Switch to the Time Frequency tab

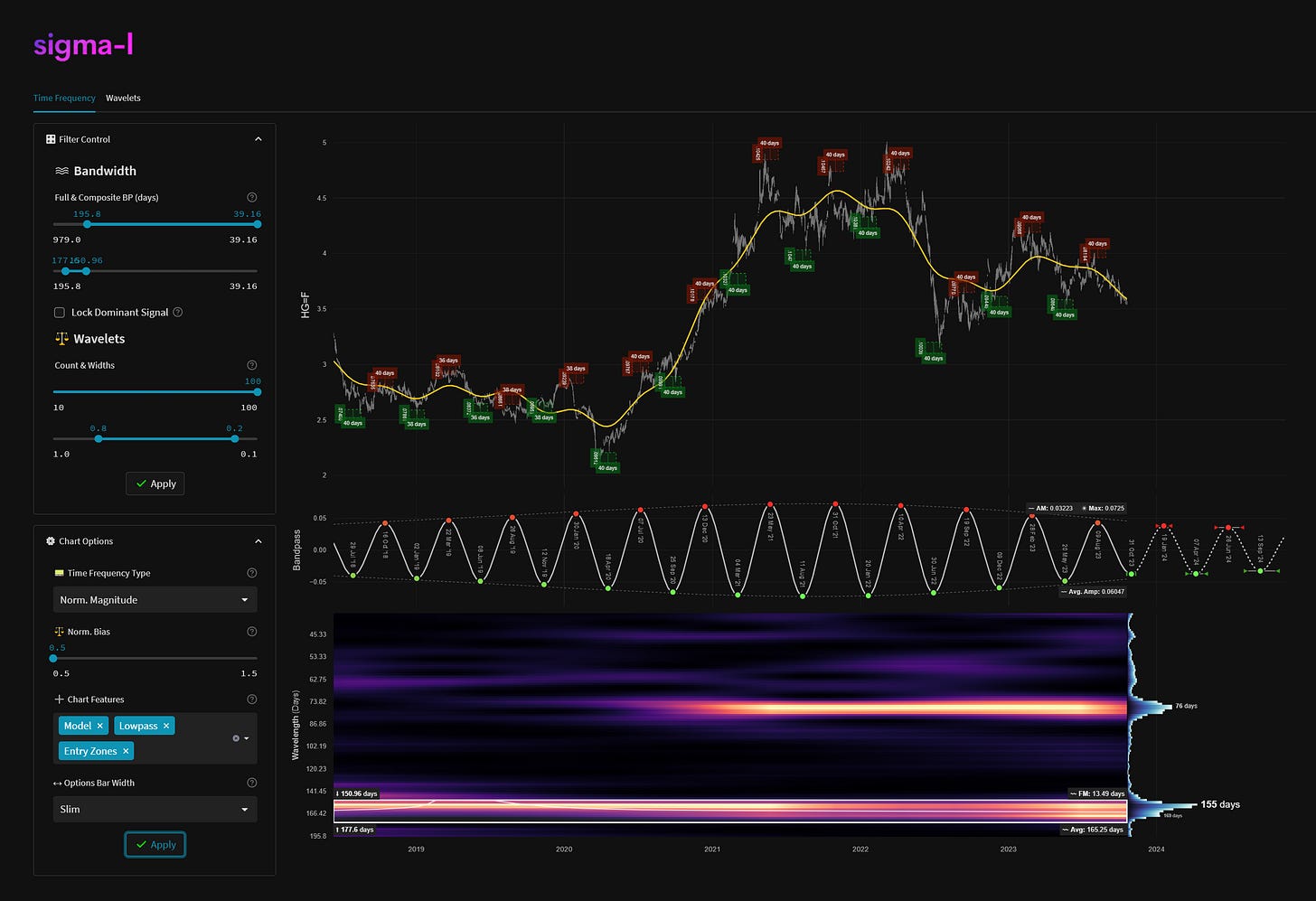pyautogui.click(x=64, y=98)
